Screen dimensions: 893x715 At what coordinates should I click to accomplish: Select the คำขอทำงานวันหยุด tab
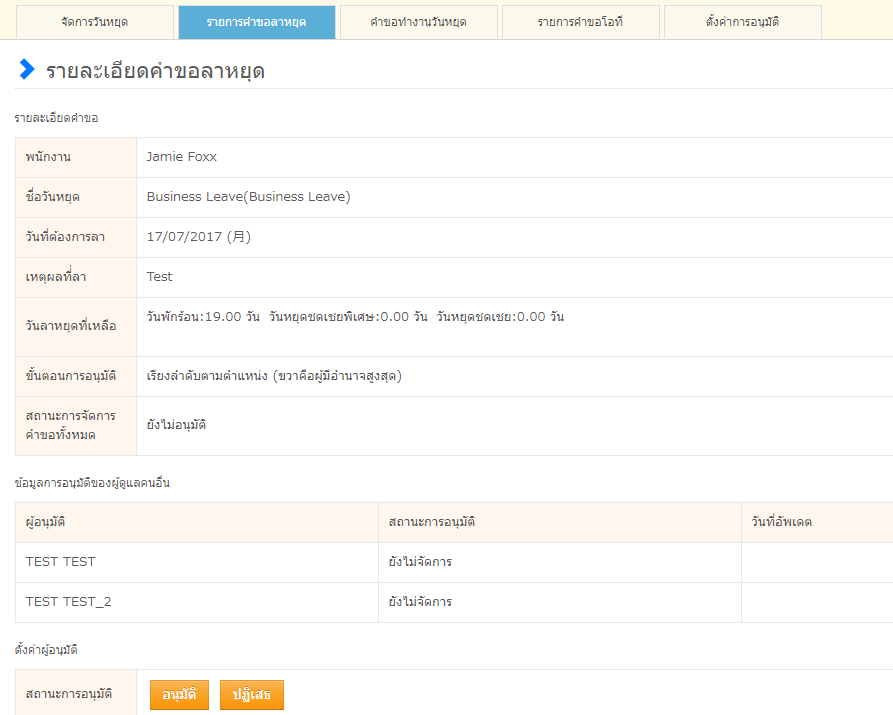click(x=418, y=22)
